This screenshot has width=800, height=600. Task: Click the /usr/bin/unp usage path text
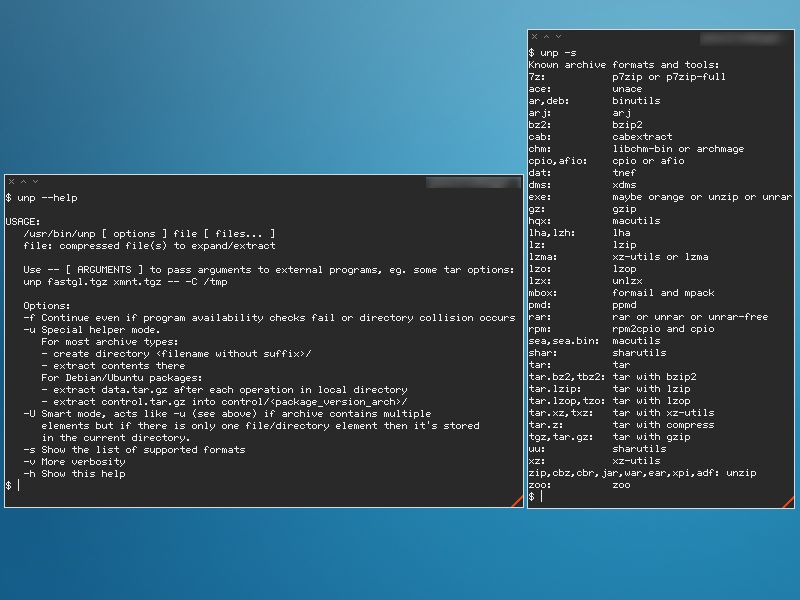(59, 234)
